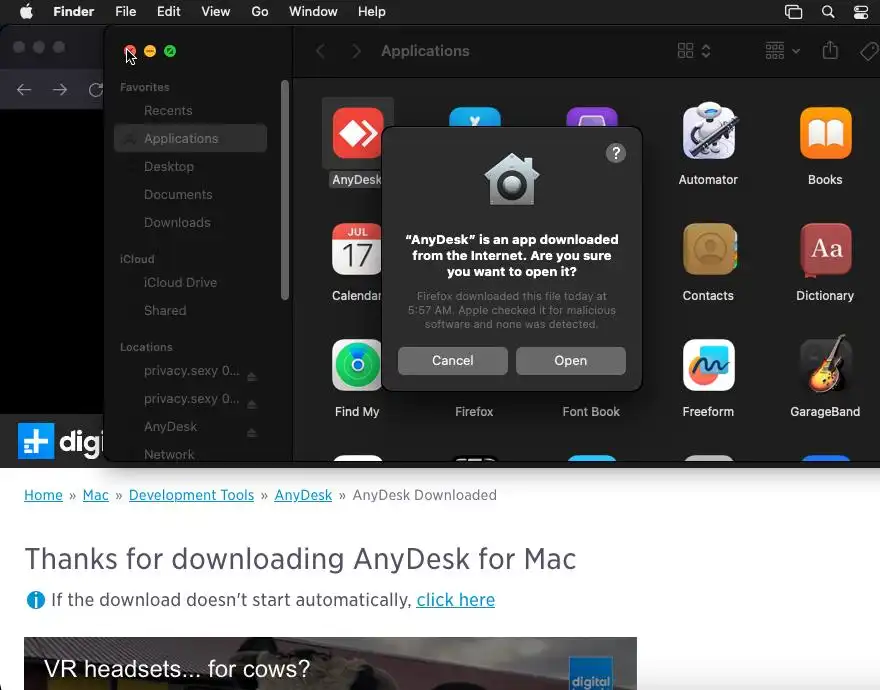The height and width of the screenshot is (690, 880).
Task: Open the icon view switcher dropdown
Action: 694,51
